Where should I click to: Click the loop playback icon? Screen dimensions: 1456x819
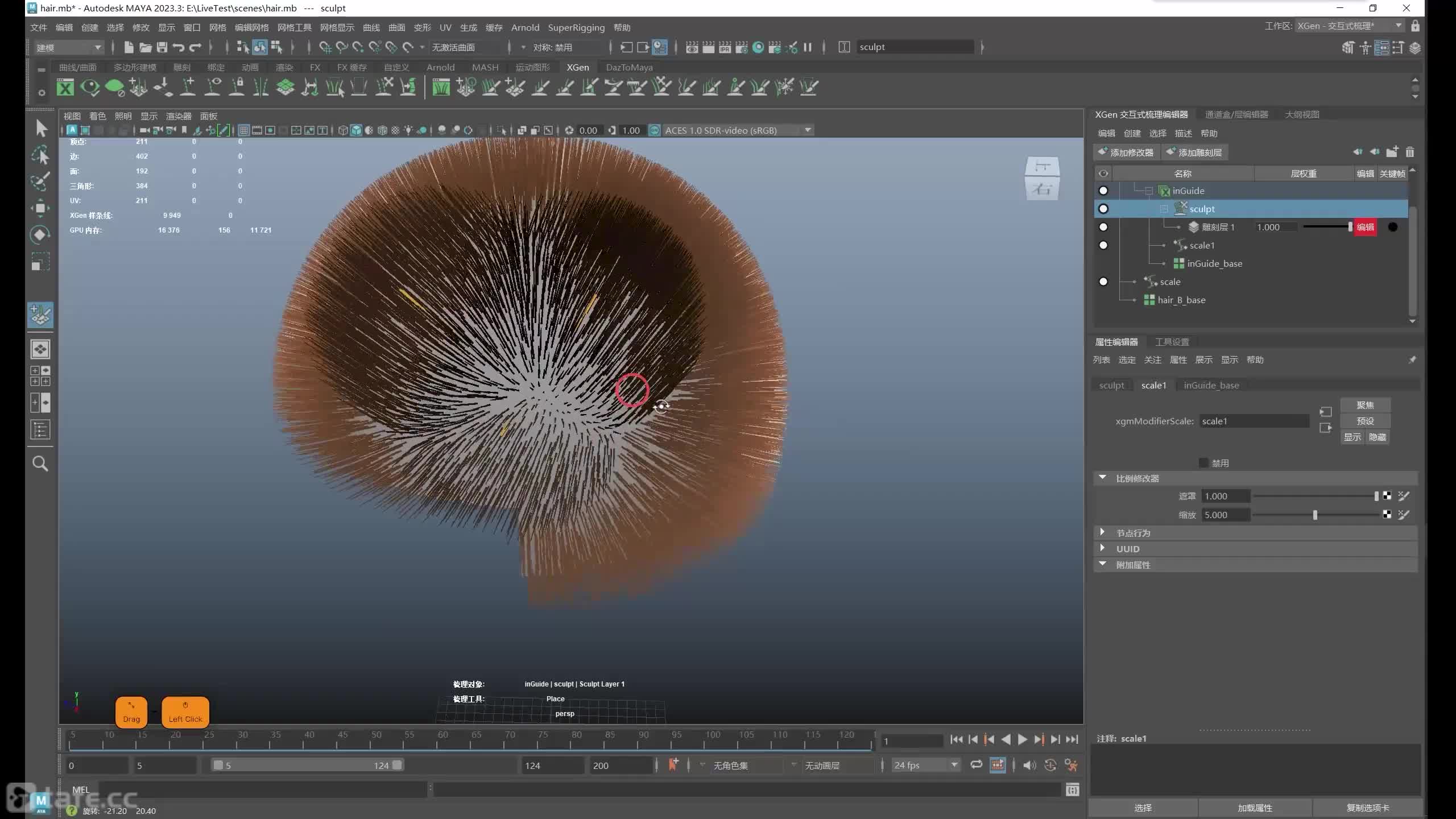point(977,765)
